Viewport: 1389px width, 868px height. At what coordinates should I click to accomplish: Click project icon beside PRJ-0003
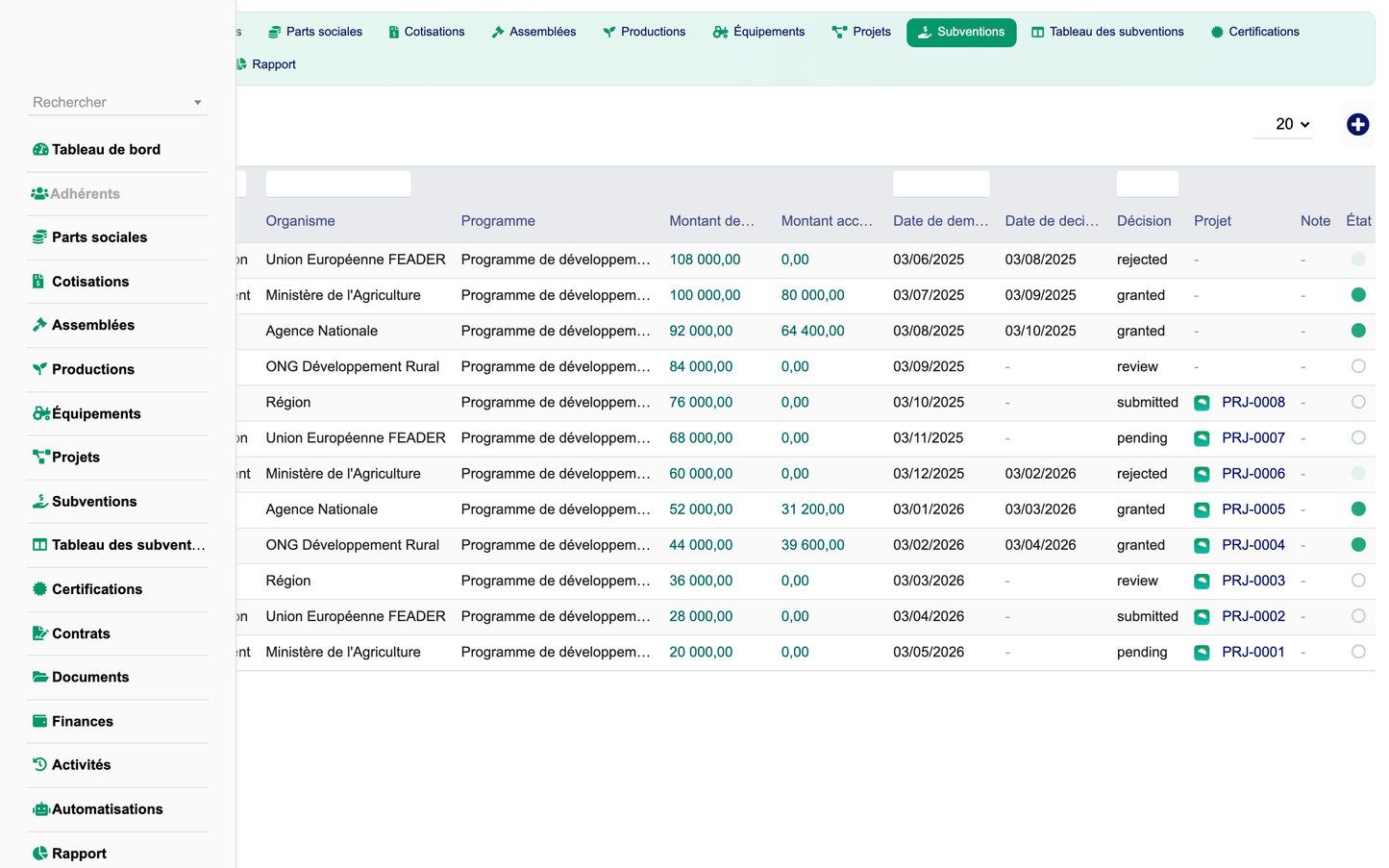1202,582
